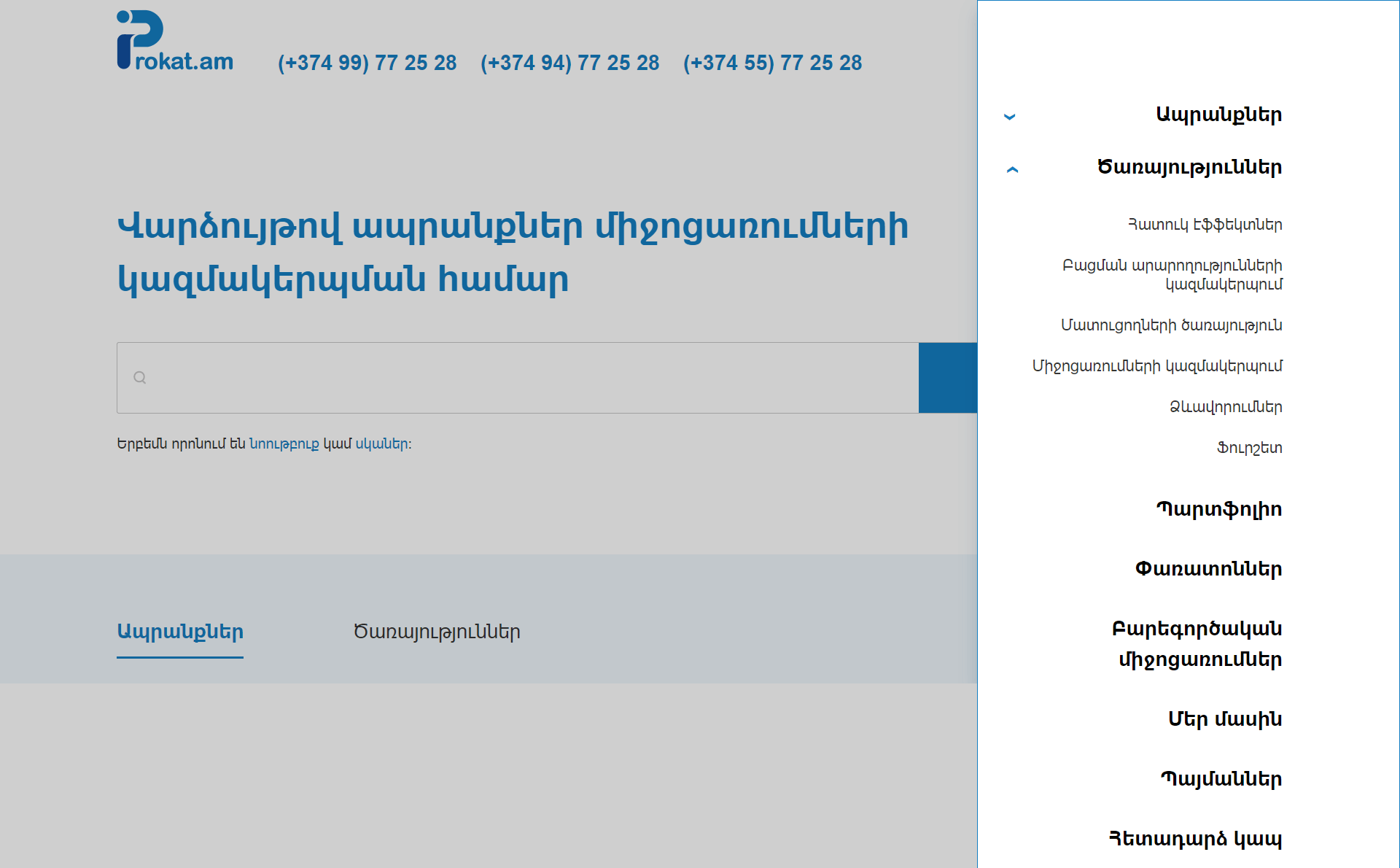Viewport: 1400px width, 868px height.
Task: Open the Պորտֆոլիո menu entry
Action: point(1219,509)
